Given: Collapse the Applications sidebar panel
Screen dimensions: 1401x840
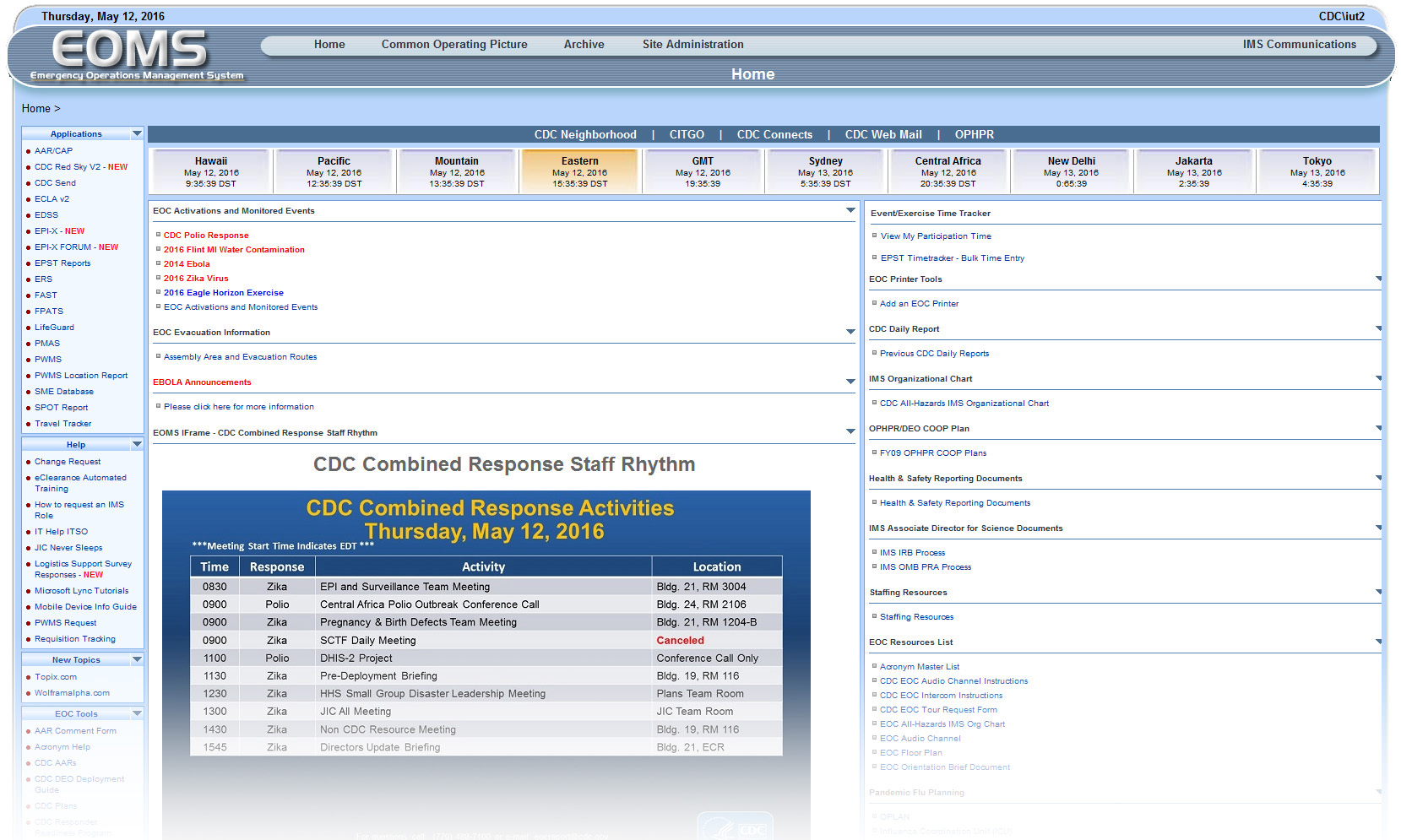Looking at the screenshot, I should click(x=137, y=134).
